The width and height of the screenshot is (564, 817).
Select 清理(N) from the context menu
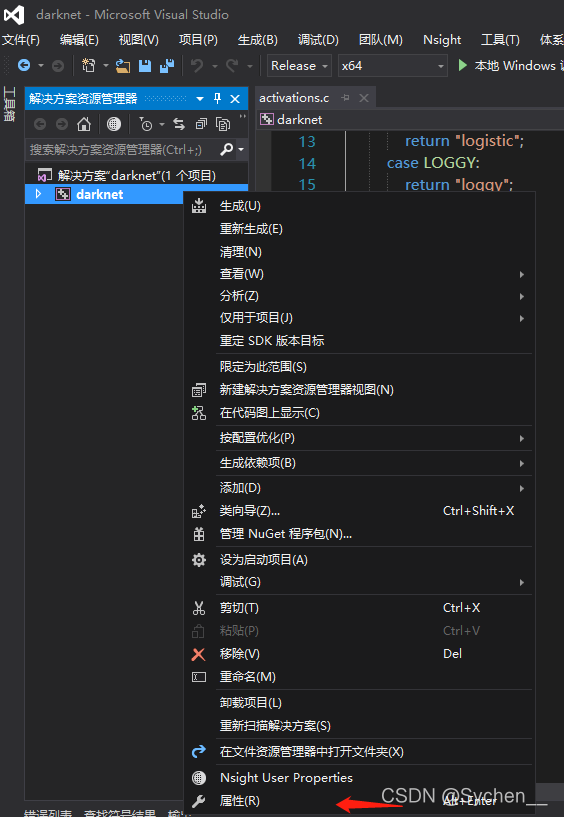360,252
